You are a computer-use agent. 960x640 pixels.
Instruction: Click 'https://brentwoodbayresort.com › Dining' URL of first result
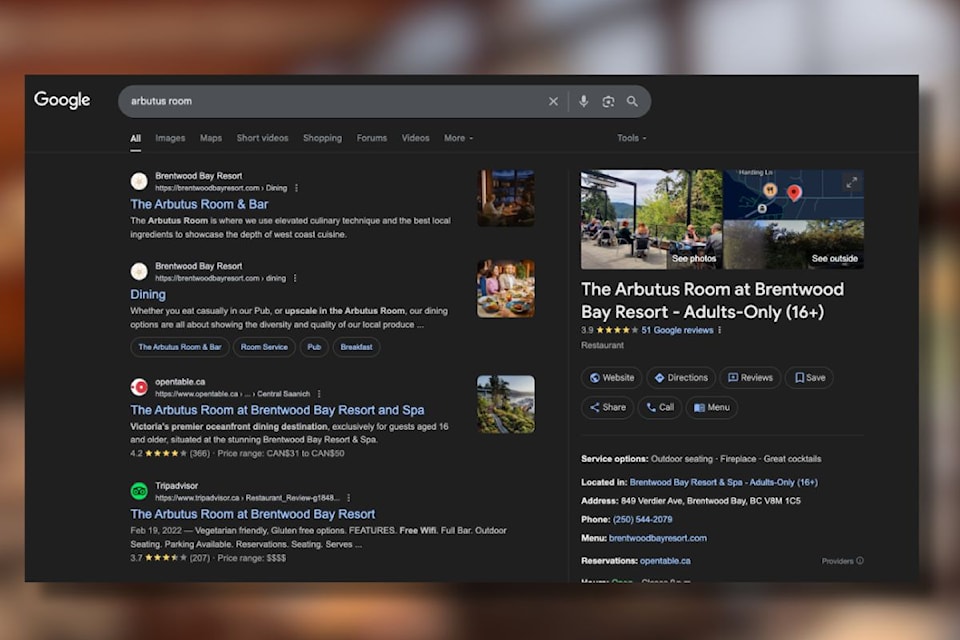221,188
